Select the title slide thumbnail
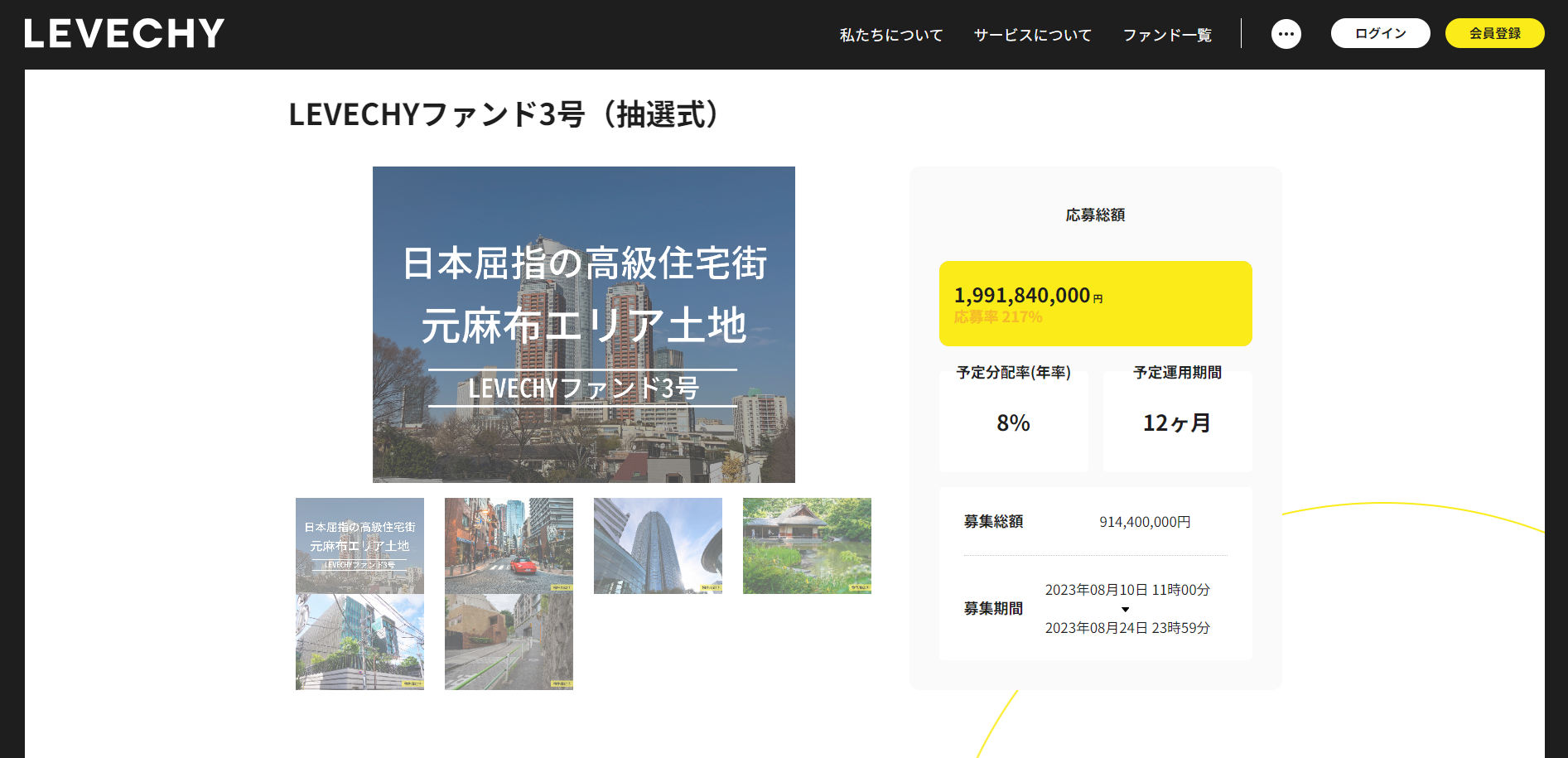The image size is (1568, 758). point(359,545)
